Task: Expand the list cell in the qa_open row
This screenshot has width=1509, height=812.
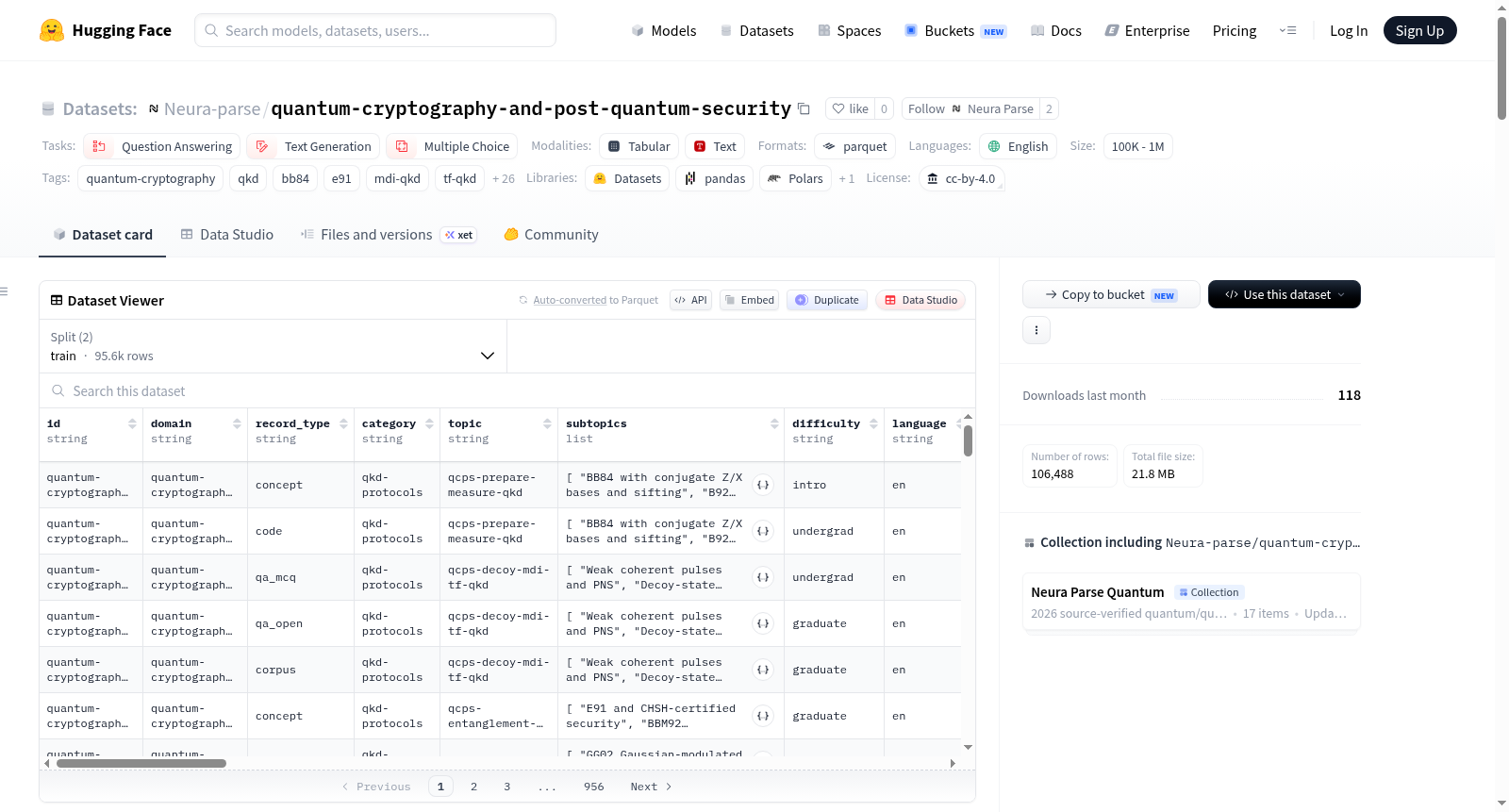Action: click(x=763, y=623)
